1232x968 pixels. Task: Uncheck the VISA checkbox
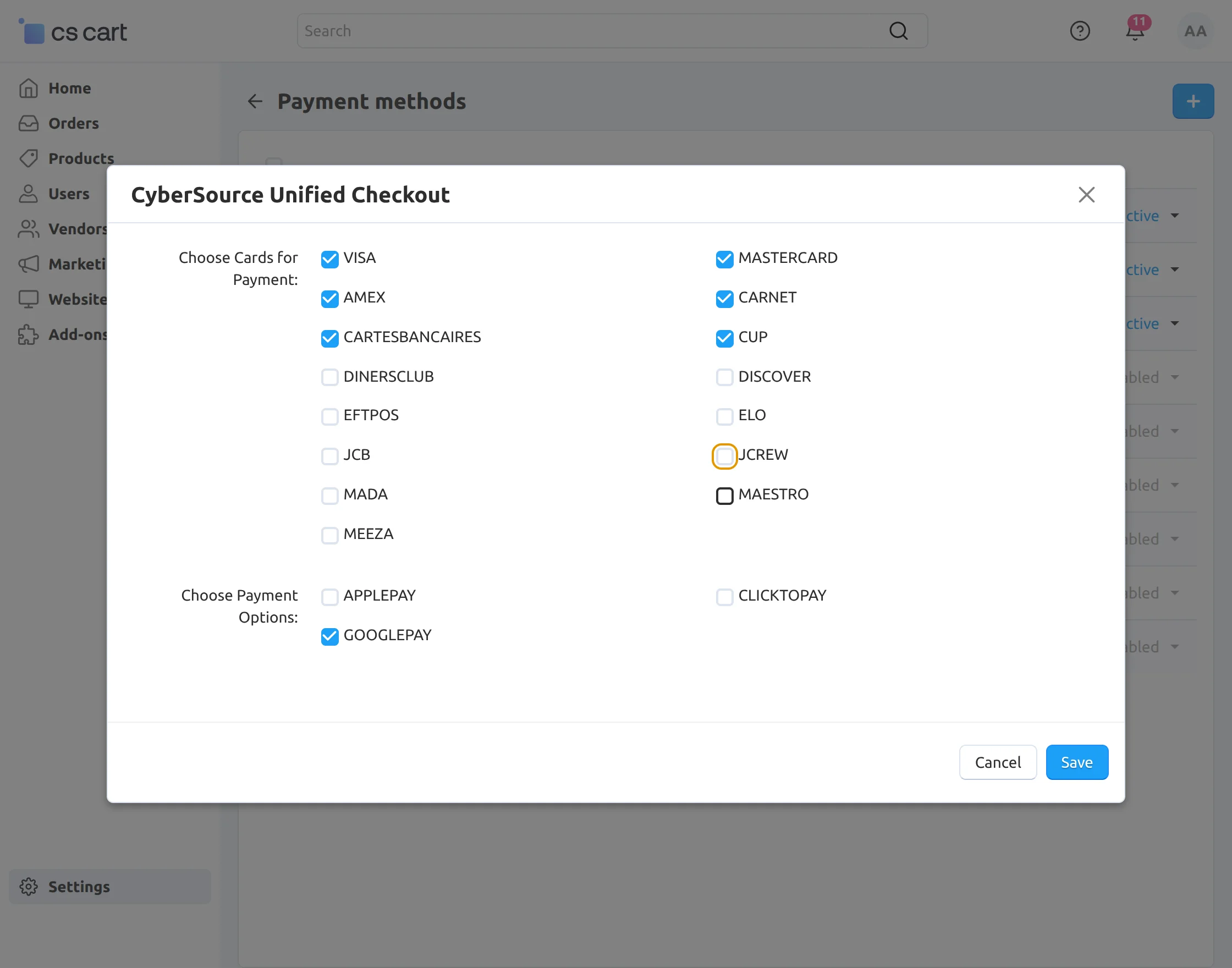tap(330, 259)
